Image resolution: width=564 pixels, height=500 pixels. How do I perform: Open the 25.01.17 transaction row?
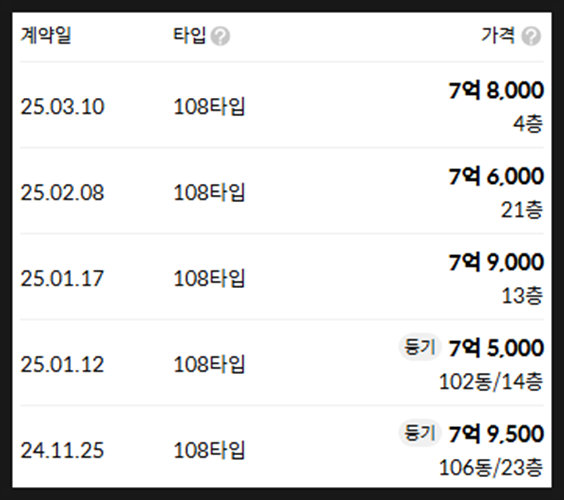(282, 277)
